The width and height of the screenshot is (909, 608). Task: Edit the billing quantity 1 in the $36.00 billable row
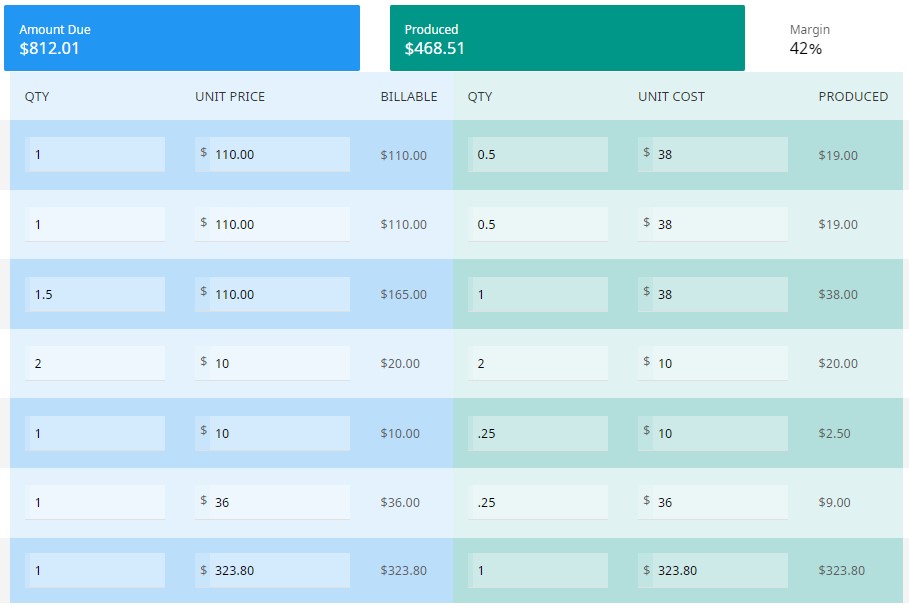pyautogui.click(x=95, y=502)
